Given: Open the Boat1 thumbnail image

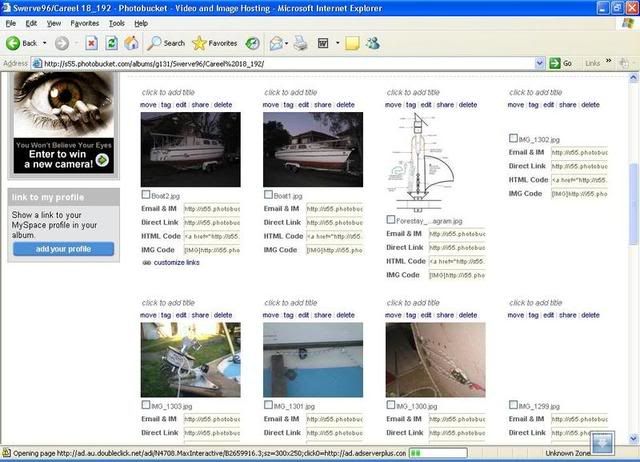Looking at the screenshot, I should tap(313, 149).
